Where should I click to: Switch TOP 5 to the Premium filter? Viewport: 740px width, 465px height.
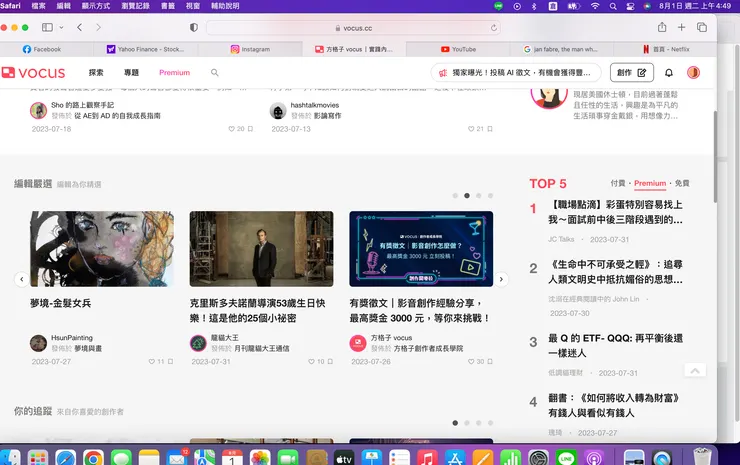coord(650,183)
